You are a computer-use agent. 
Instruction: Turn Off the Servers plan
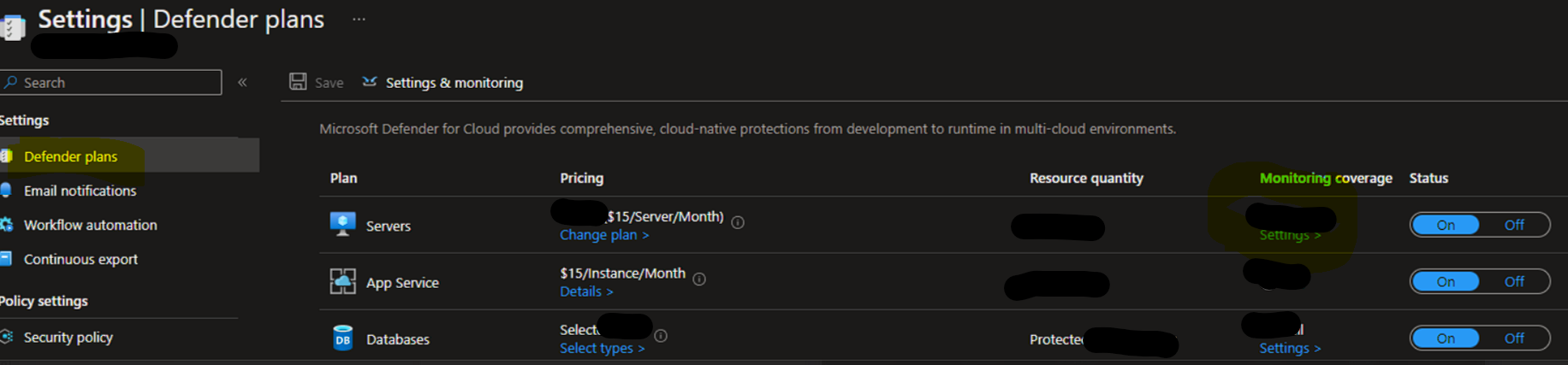tap(1514, 225)
